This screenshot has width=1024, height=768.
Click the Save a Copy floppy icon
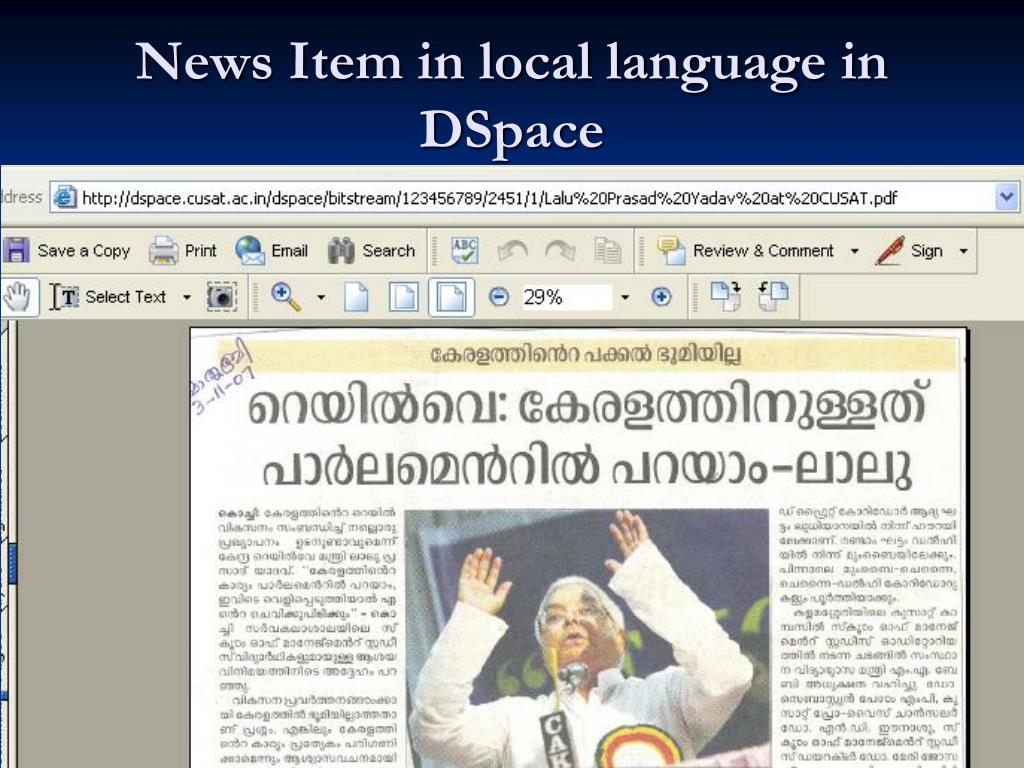click(x=16, y=250)
